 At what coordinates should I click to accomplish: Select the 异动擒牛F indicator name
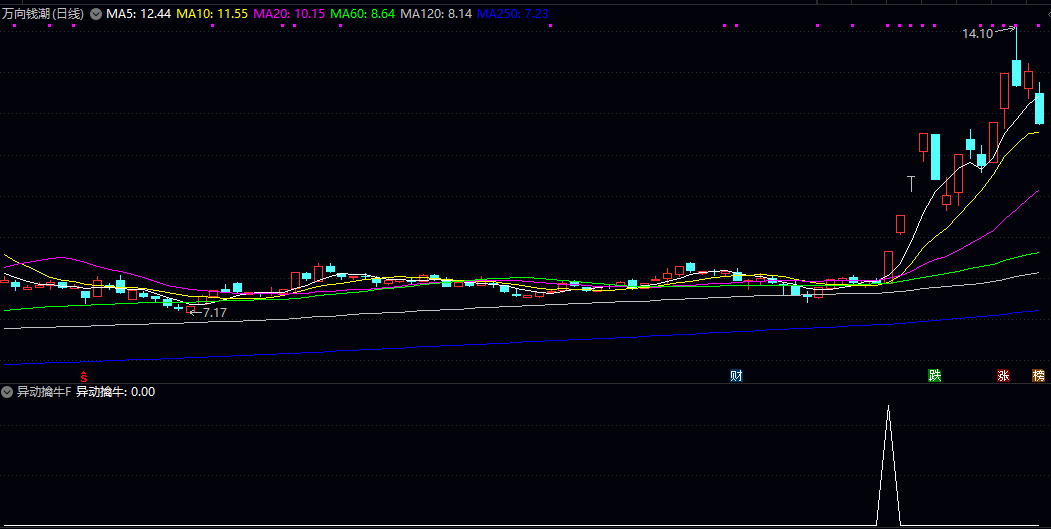tap(44, 392)
